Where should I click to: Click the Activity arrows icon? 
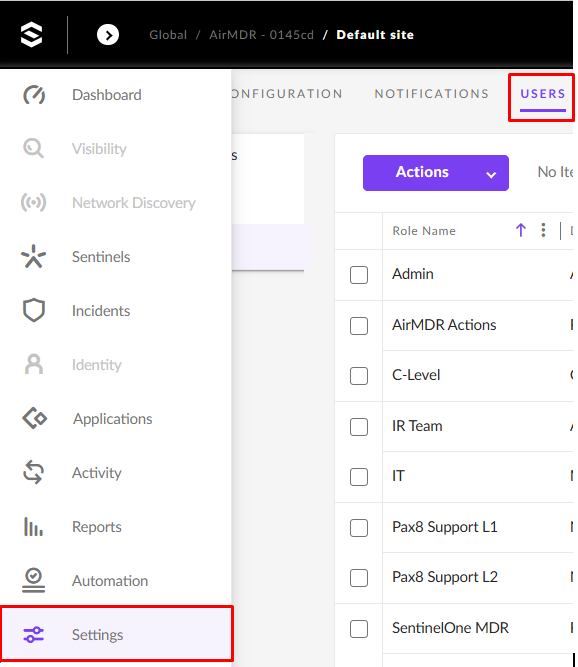34,472
